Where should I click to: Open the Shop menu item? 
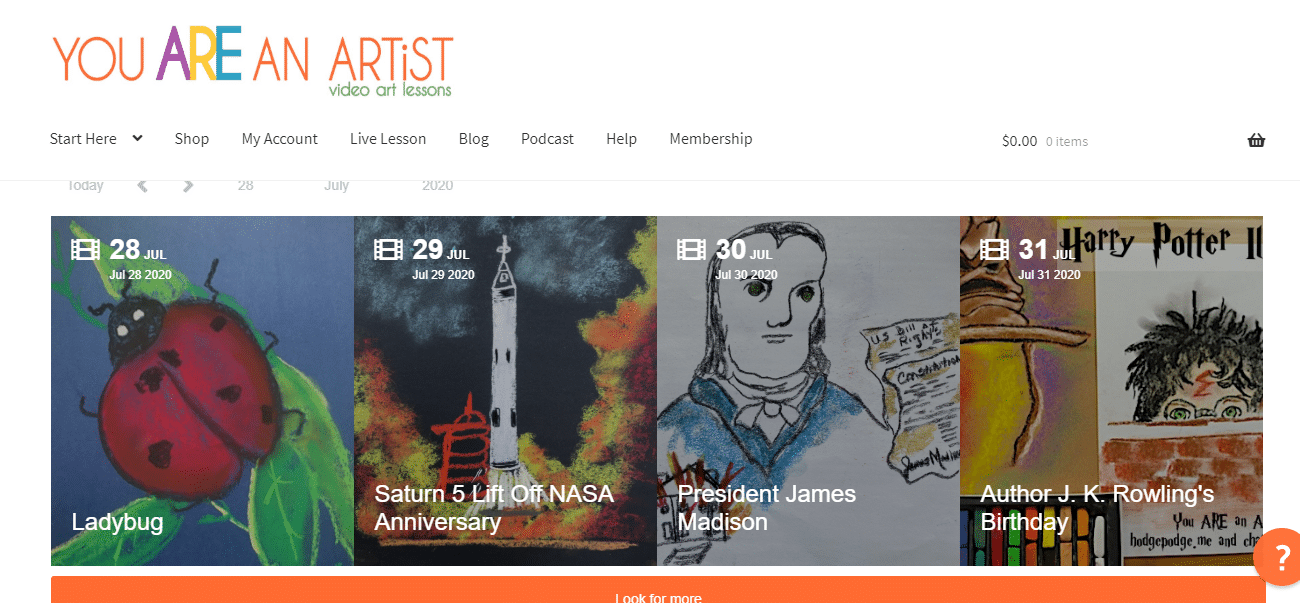(192, 139)
